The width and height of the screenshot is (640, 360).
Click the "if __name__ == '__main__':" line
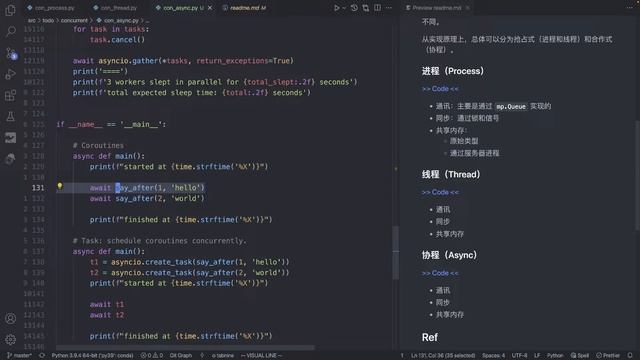click(111, 124)
